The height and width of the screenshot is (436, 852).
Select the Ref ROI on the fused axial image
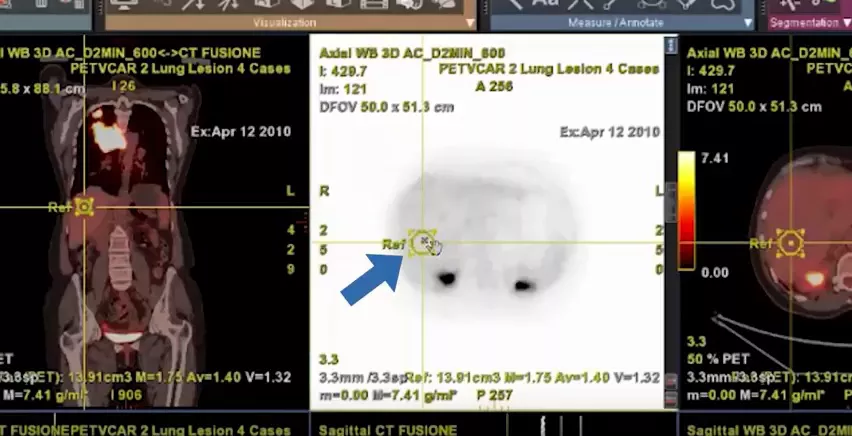(790, 243)
